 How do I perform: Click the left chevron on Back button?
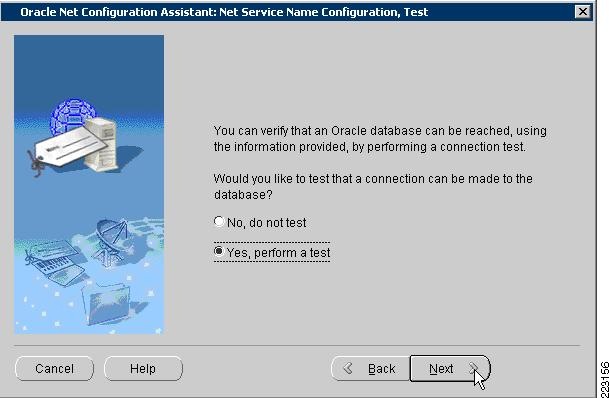pyautogui.click(x=348, y=368)
